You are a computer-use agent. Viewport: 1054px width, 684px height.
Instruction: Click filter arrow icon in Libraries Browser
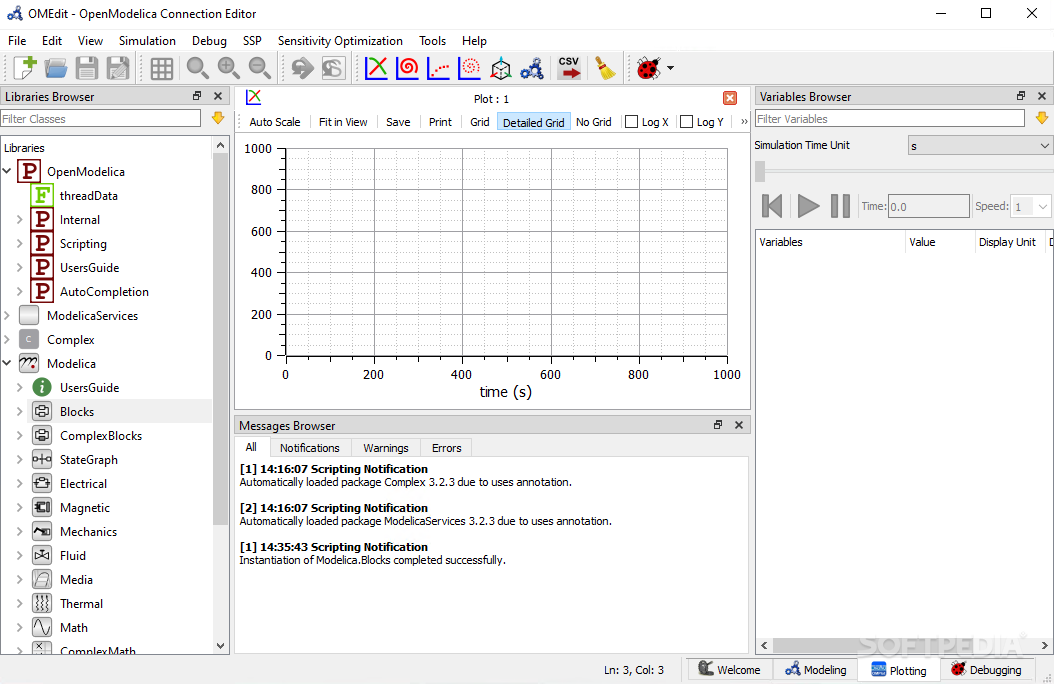coord(218,118)
